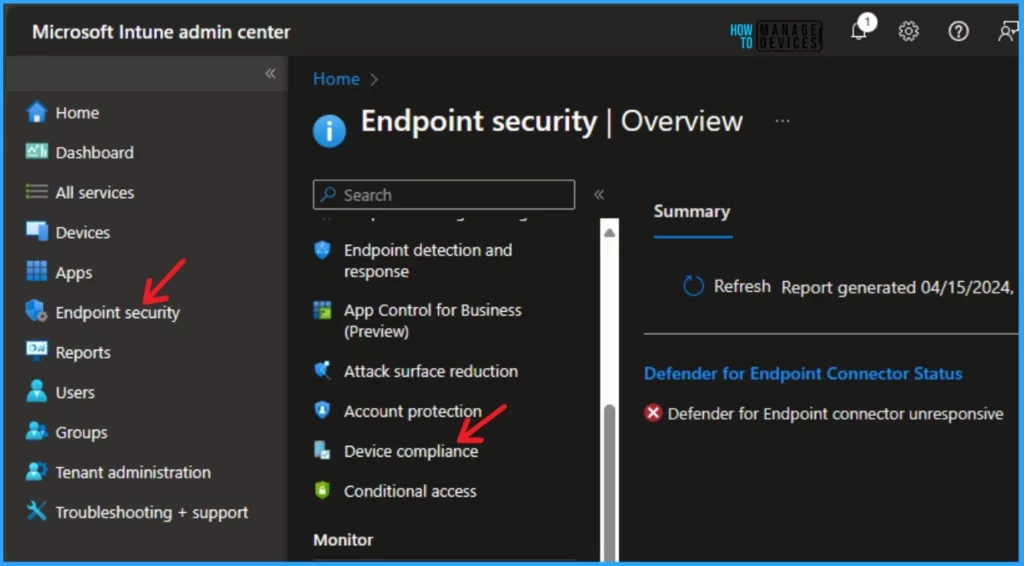This screenshot has height=566, width=1024.
Task: Click the red connector error icon
Action: (653, 413)
